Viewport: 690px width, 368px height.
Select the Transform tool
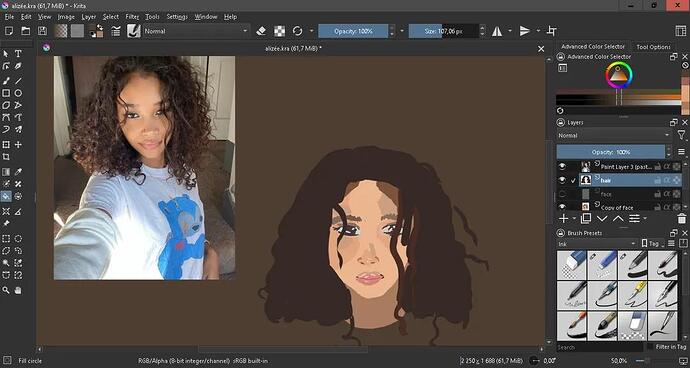click(x=6, y=145)
